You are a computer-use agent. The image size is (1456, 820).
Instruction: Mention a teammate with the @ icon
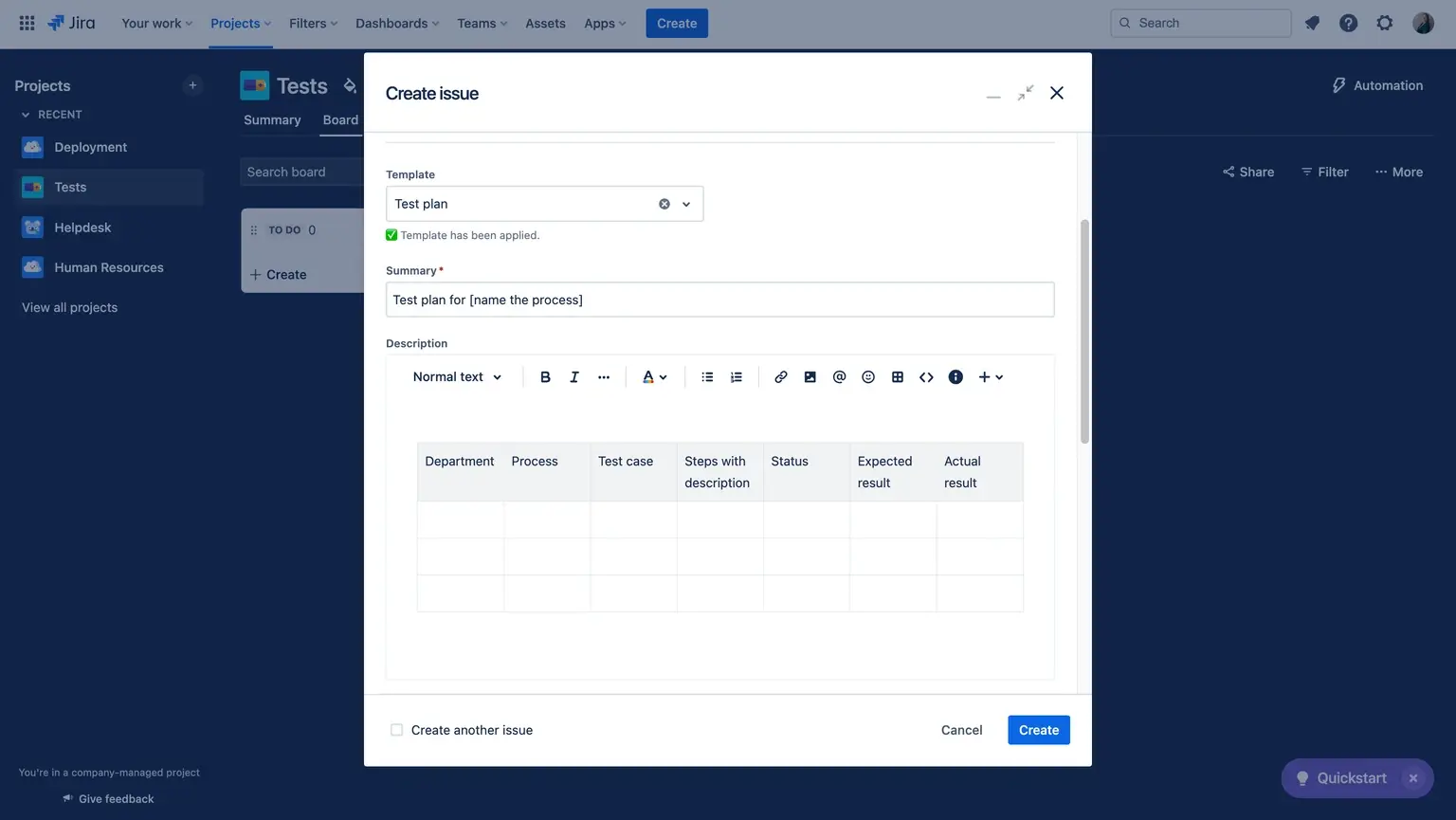[x=839, y=376]
